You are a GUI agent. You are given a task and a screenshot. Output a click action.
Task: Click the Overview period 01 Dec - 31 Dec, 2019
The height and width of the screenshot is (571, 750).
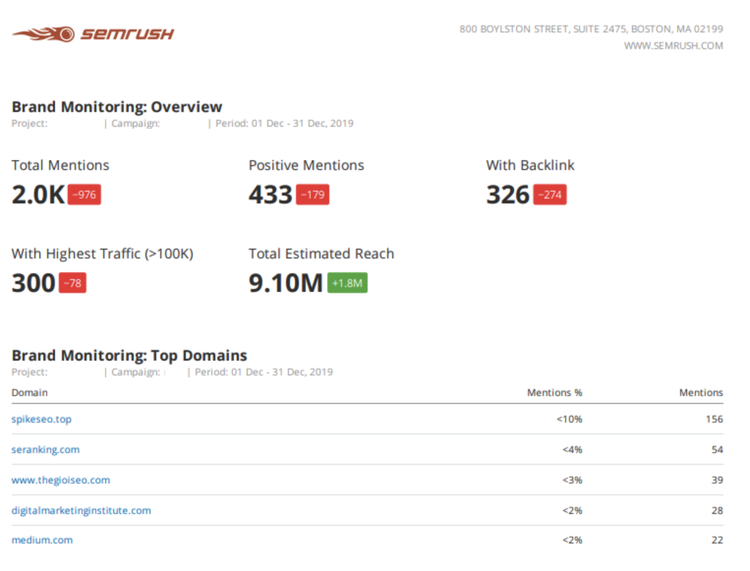284,123
